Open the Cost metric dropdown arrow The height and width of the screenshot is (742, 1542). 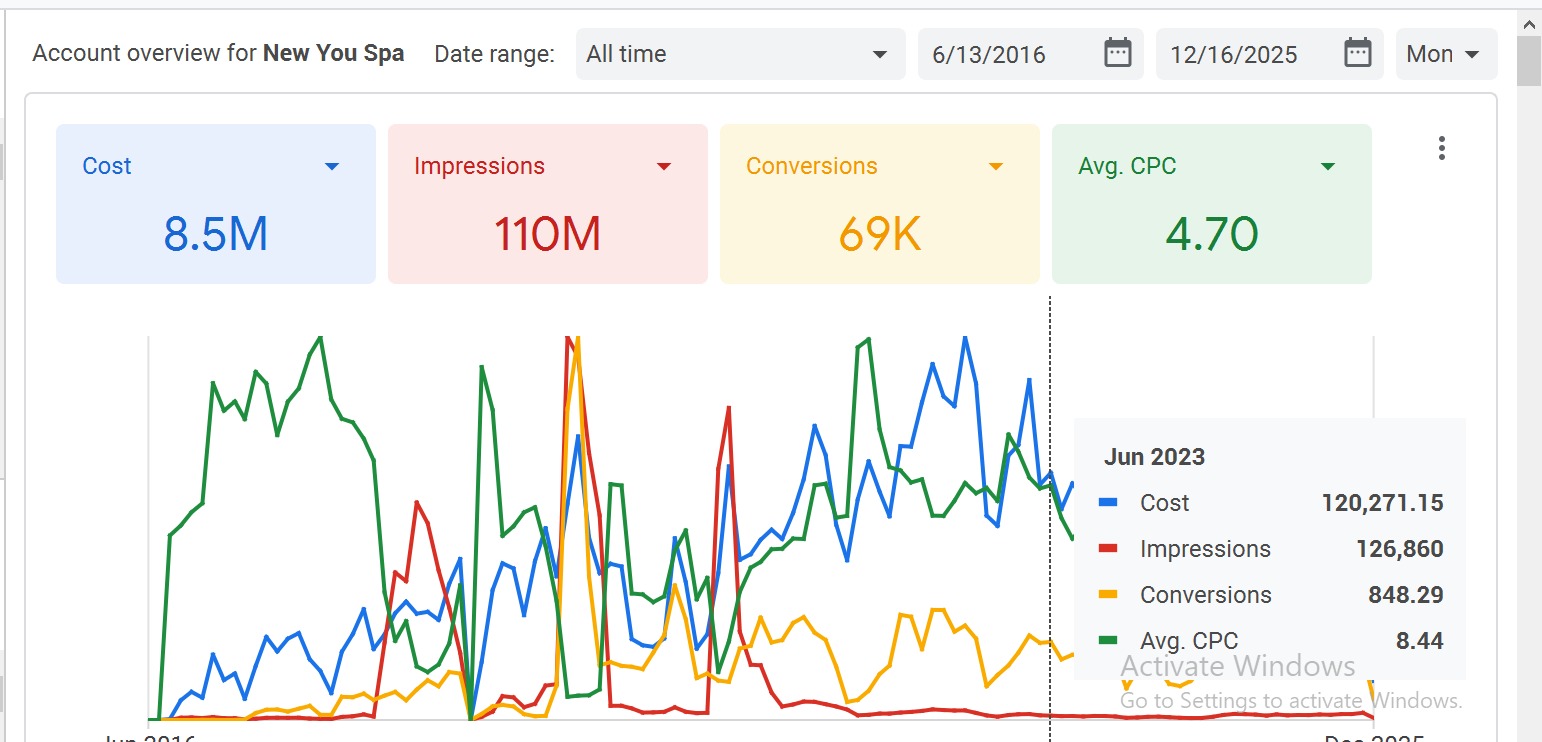(x=332, y=166)
